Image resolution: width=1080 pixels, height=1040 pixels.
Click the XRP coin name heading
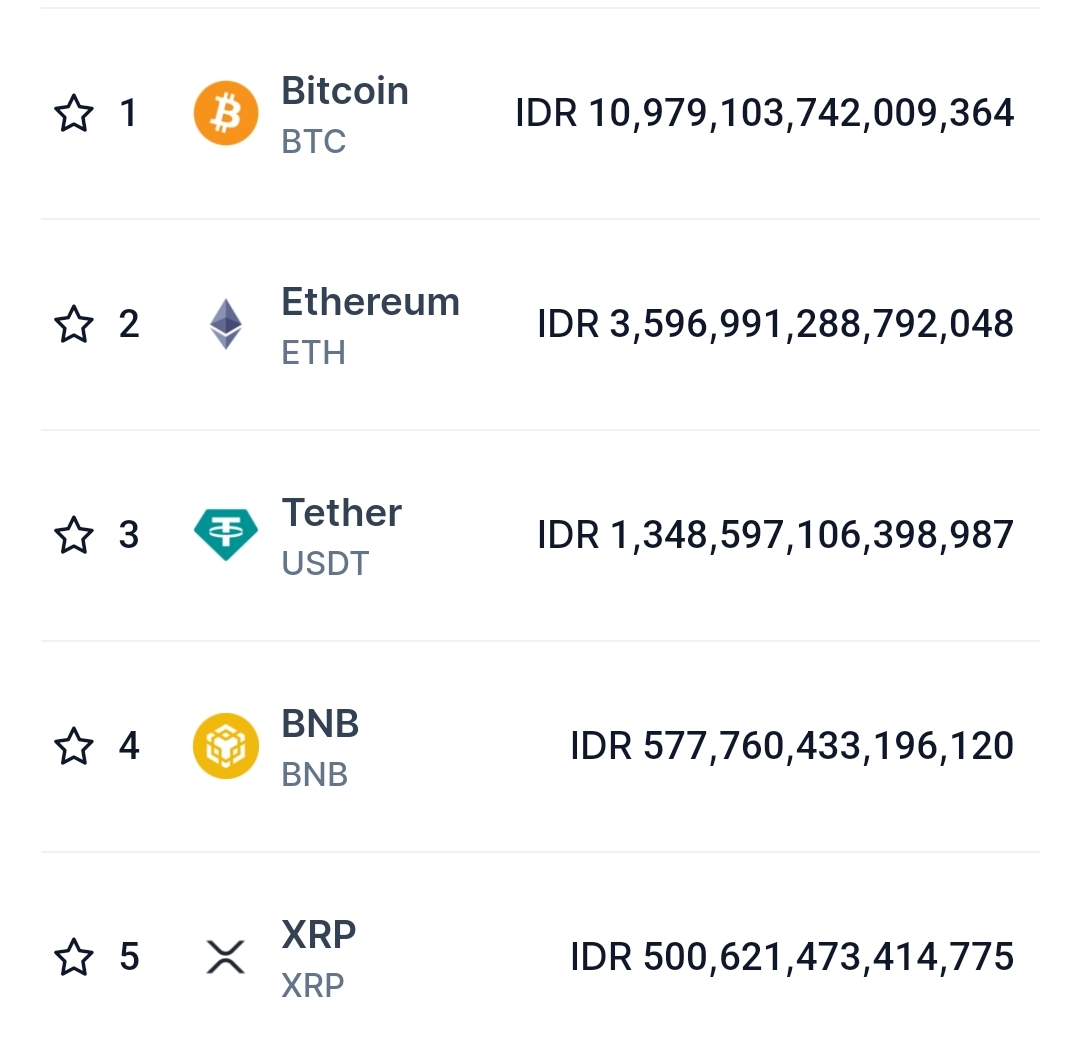click(x=319, y=935)
